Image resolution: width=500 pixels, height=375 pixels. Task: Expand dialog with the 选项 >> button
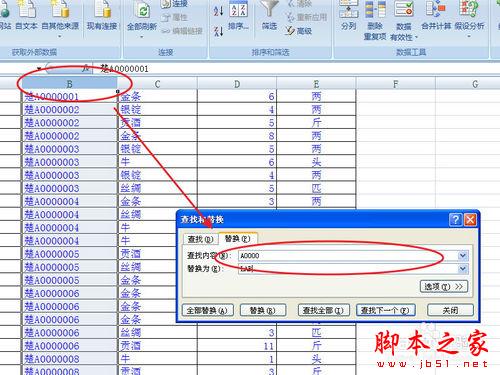[x=443, y=287]
